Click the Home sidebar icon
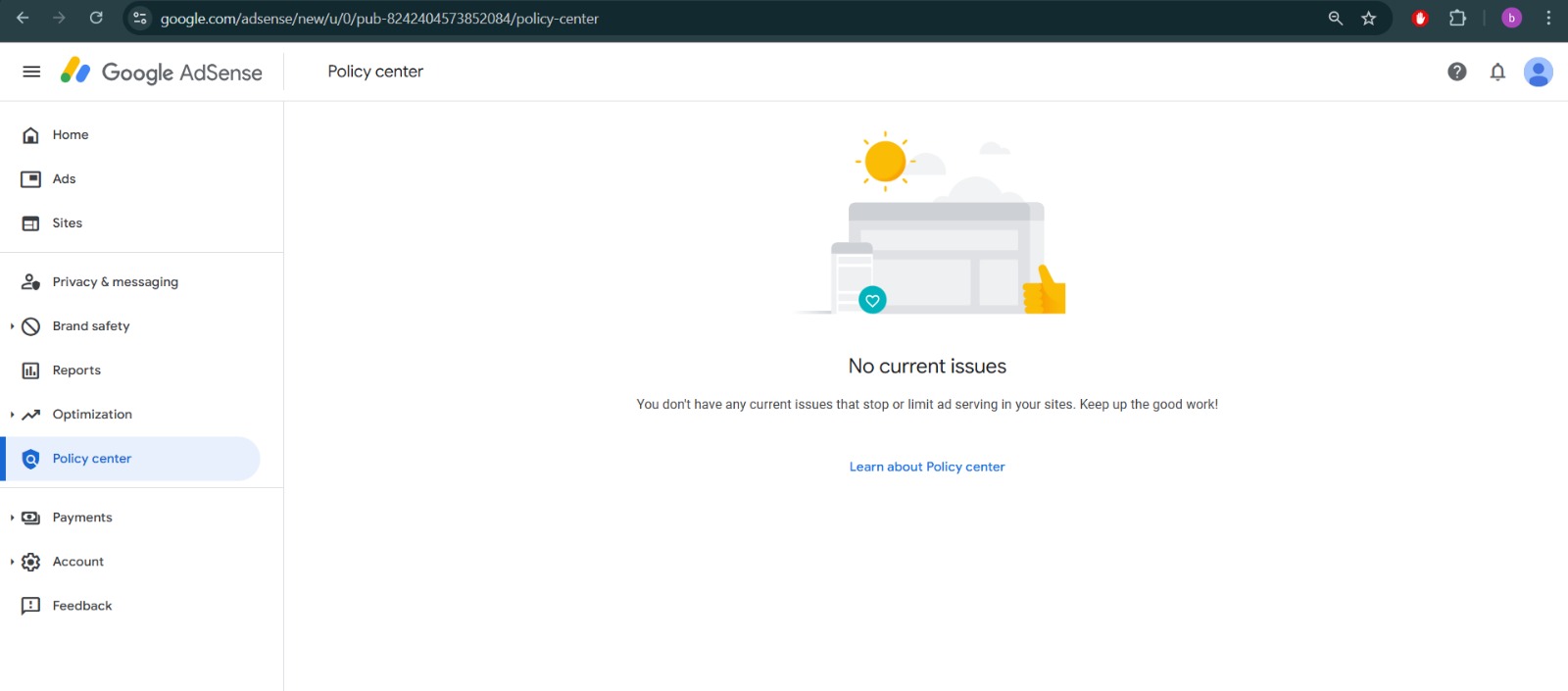The image size is (1568, 691). tap(30, 135)
